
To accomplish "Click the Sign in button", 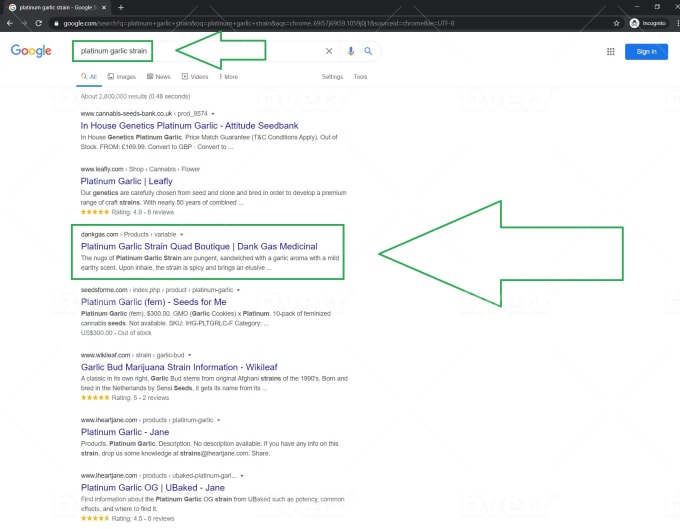I will point(646,52).
